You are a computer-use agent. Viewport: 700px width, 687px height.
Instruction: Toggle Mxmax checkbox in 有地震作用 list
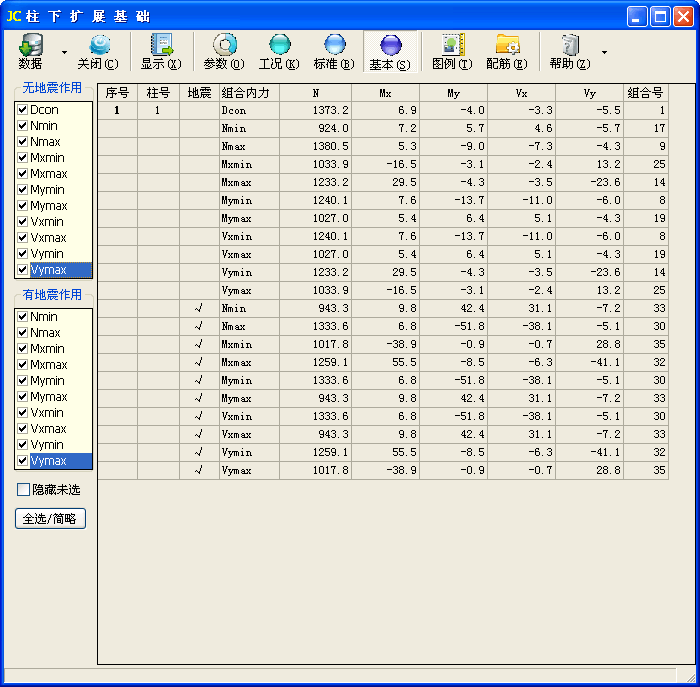pyautogui.click(x=22, y=365)
